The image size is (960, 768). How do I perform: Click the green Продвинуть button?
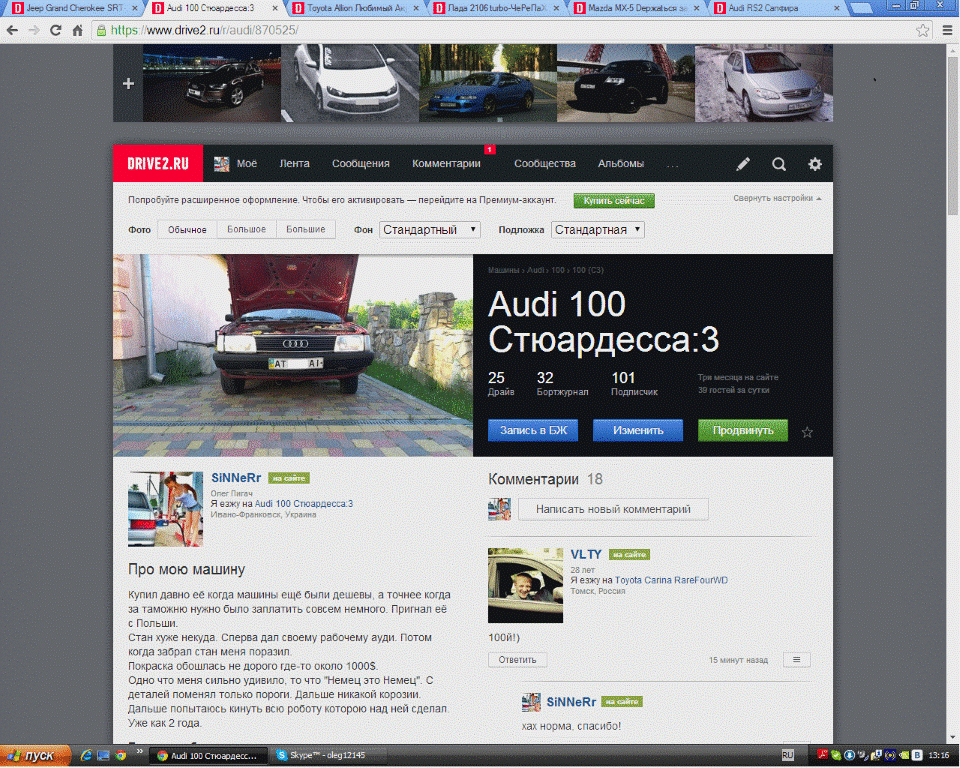(743, 431)
